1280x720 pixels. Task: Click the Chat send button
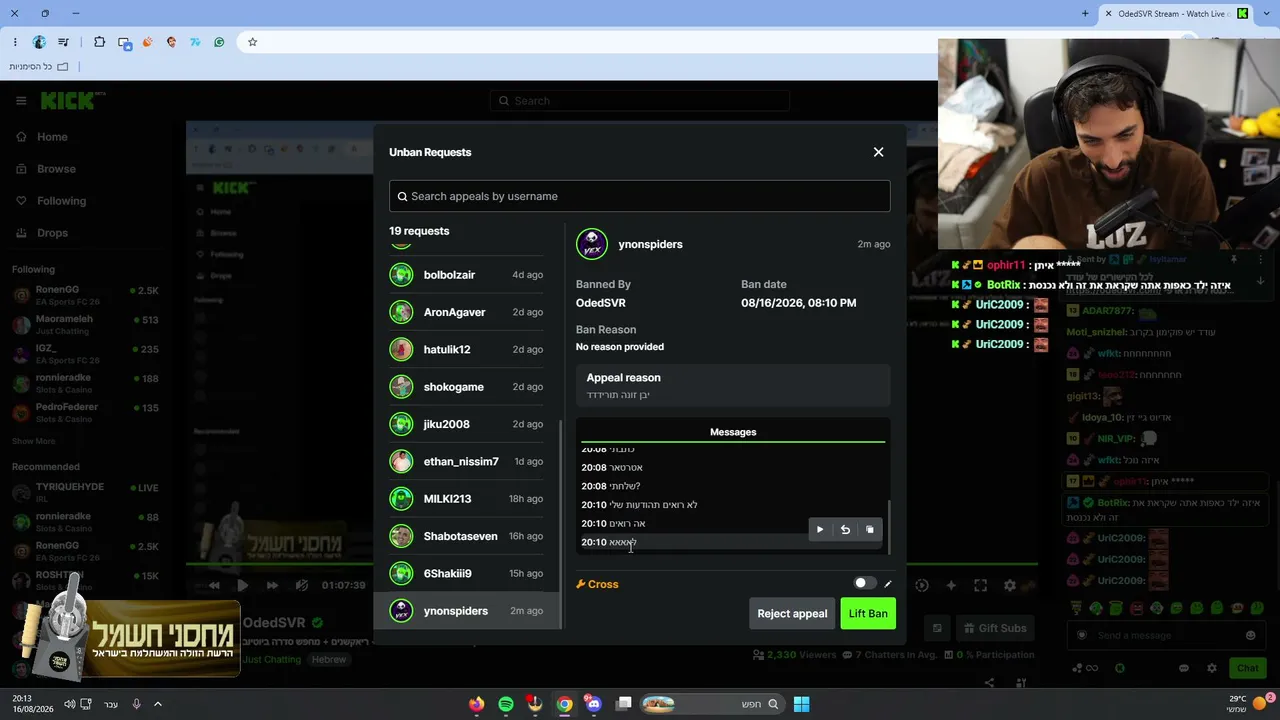tap(1247, 668)
